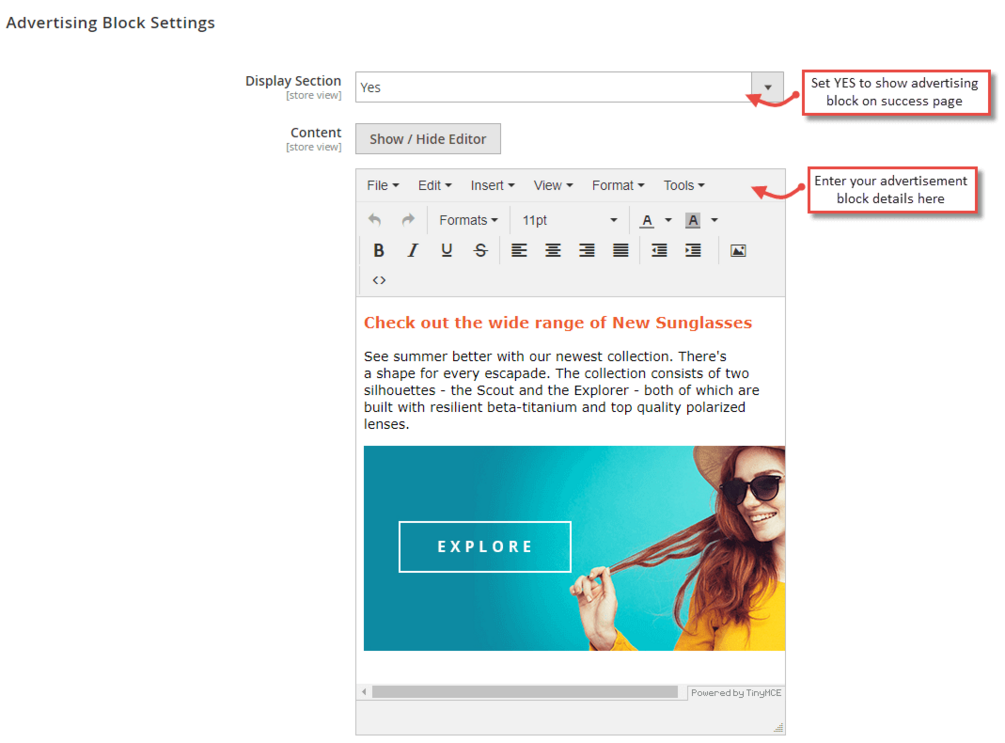Toggle Underline formatting
Viewport: 1005px width, 743px height.
pyautogui.click(x=447, y=251)
